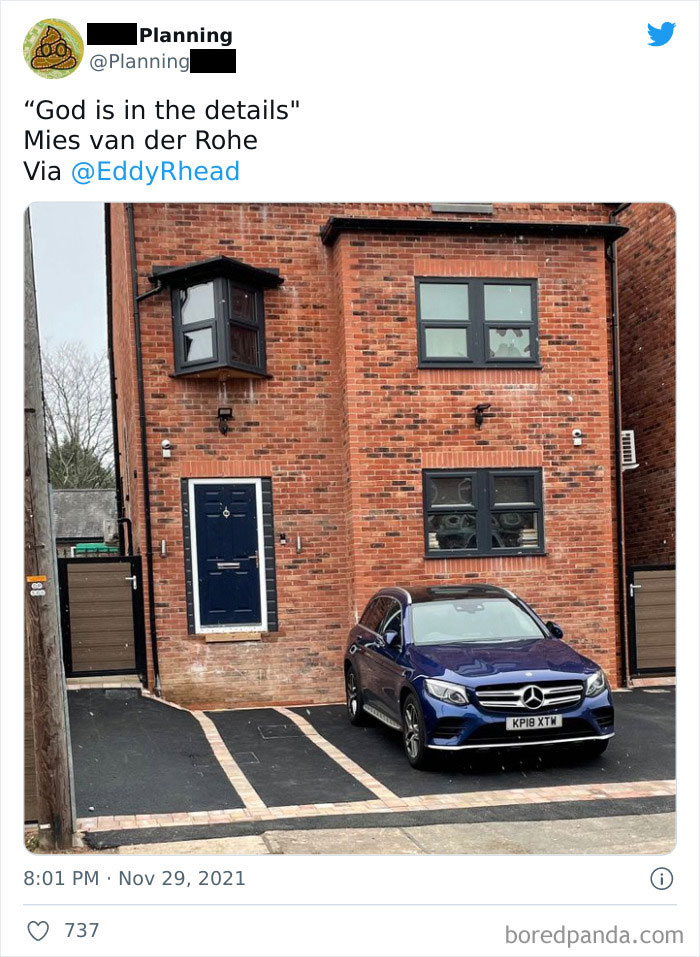The height and width of the screenshot is (957, 700).
Task: Like the tweet with the heart icon
Action: pyautogui.click(x=38, y=930)
